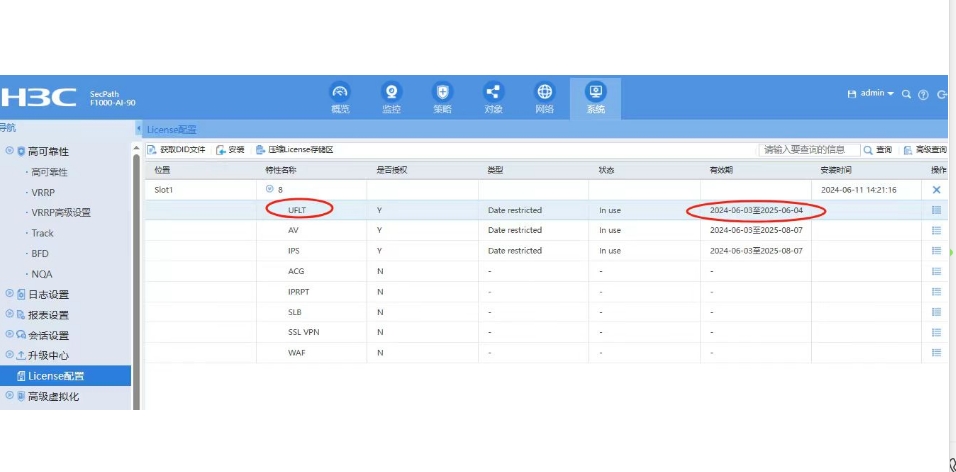The image size is (956, 472).
Task: Open the 策略 policy tab
Action: pyautogui.click(x=442, y=98)
